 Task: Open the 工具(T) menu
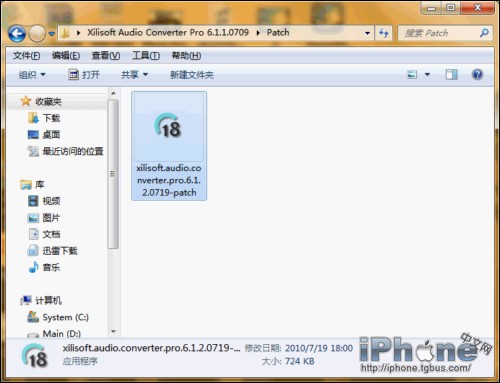point(146,56)
